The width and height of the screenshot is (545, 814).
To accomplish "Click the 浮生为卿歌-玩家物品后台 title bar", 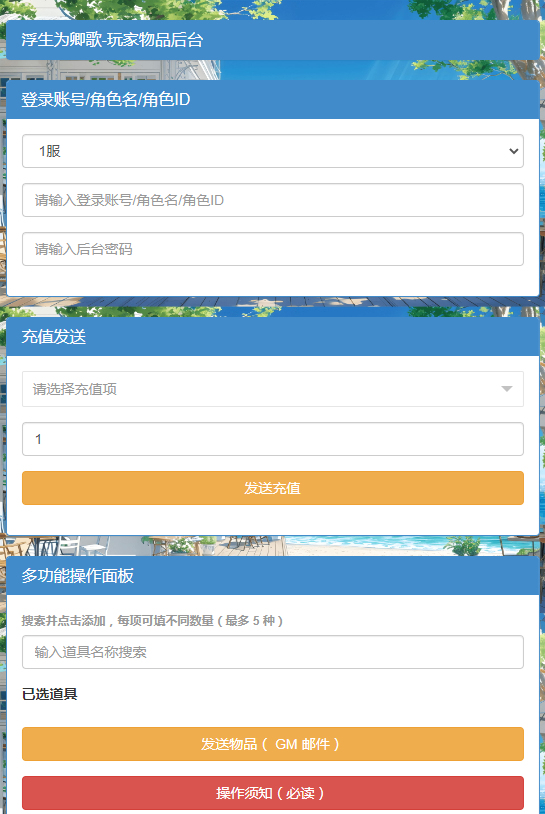I will (272, 40).
